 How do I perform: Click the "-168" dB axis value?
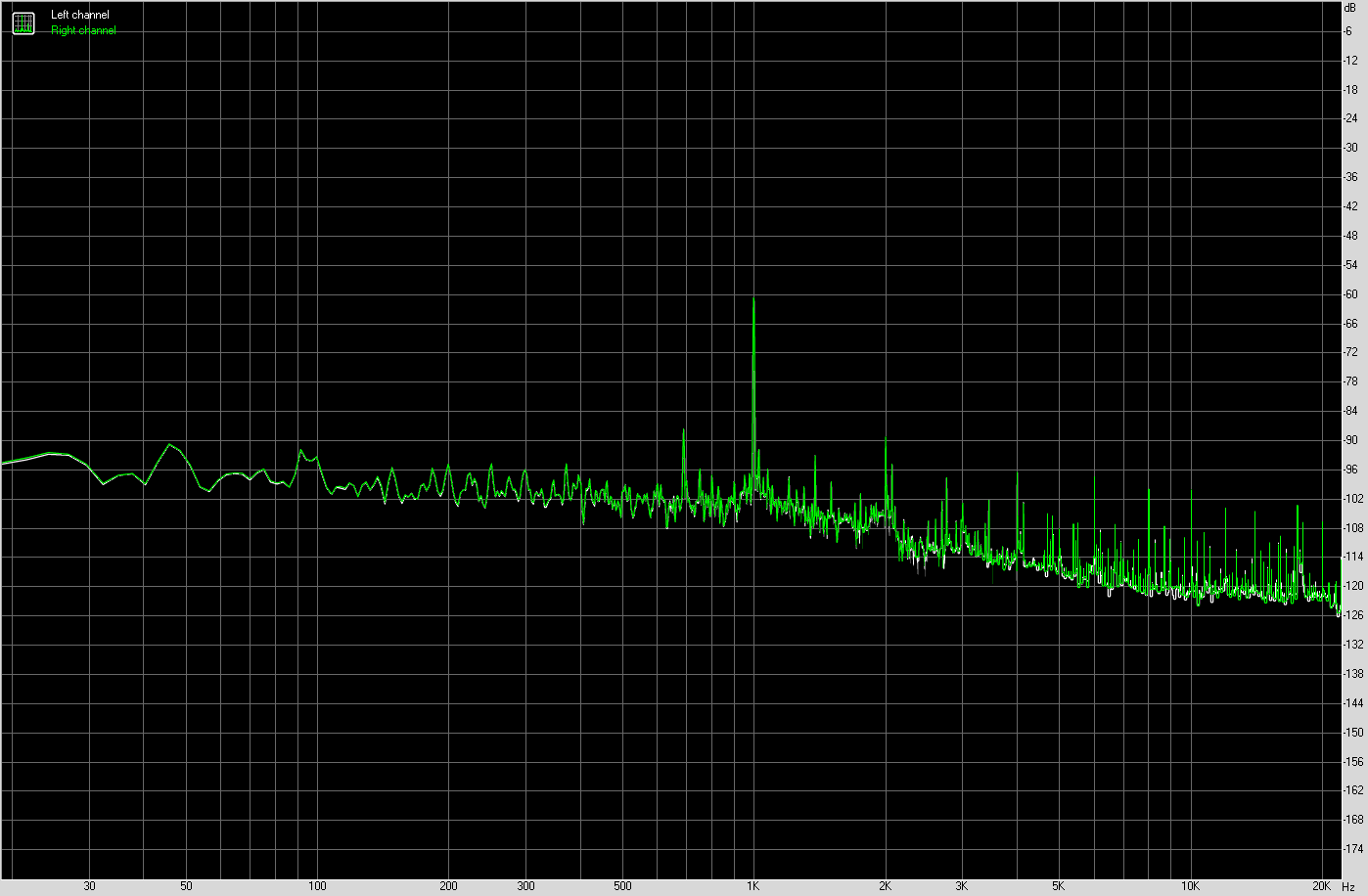click(1353, 820)
